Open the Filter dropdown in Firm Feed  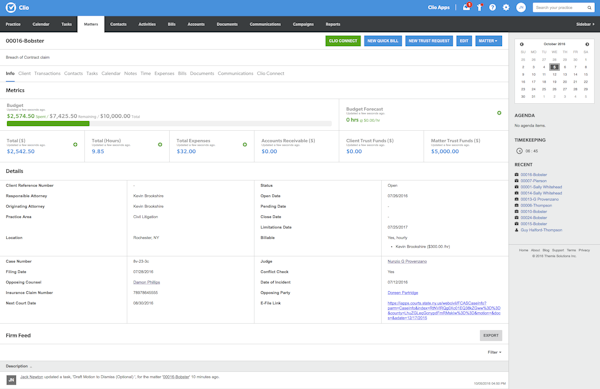tap(494, 352)
